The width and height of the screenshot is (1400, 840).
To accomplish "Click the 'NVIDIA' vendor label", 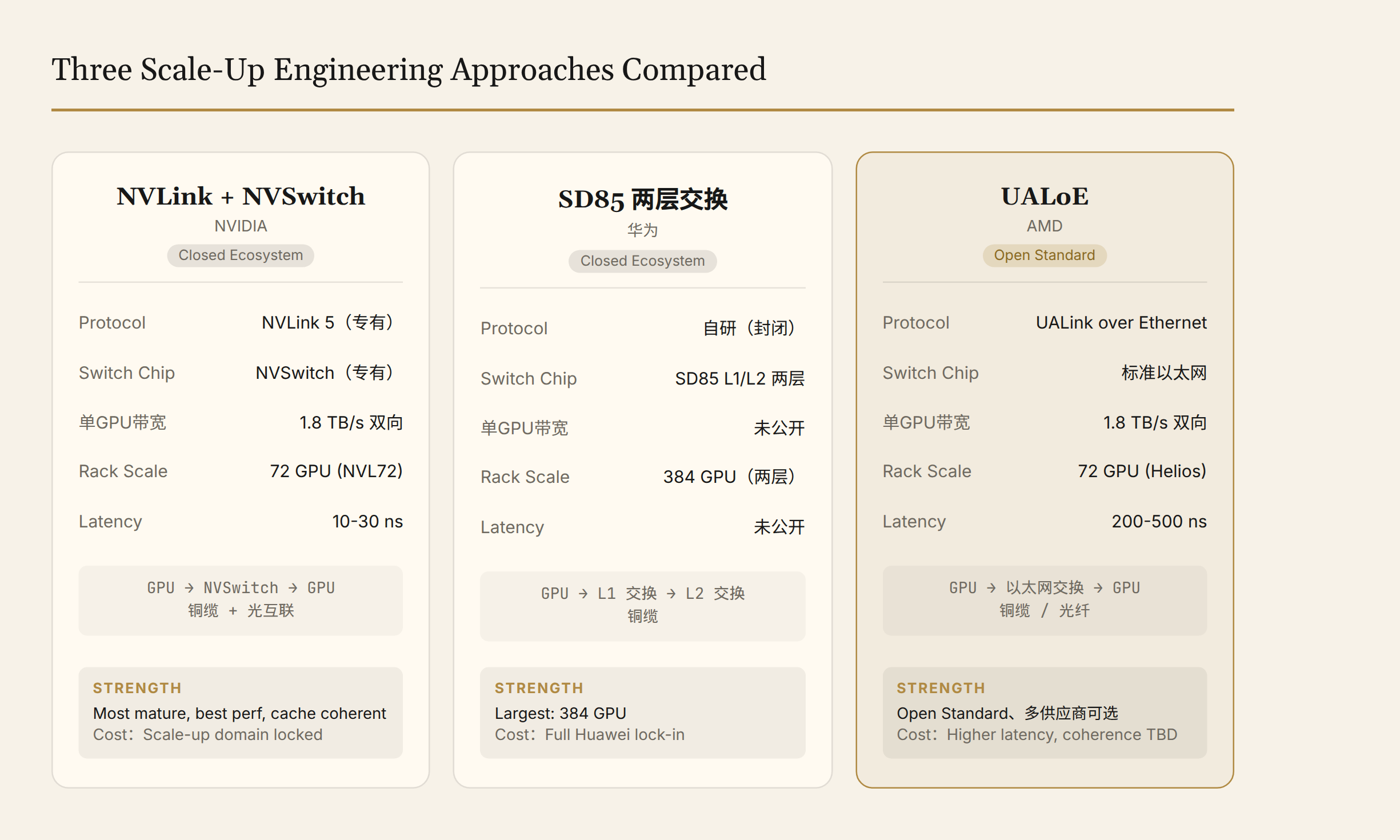I will click(x=241, y=226).
